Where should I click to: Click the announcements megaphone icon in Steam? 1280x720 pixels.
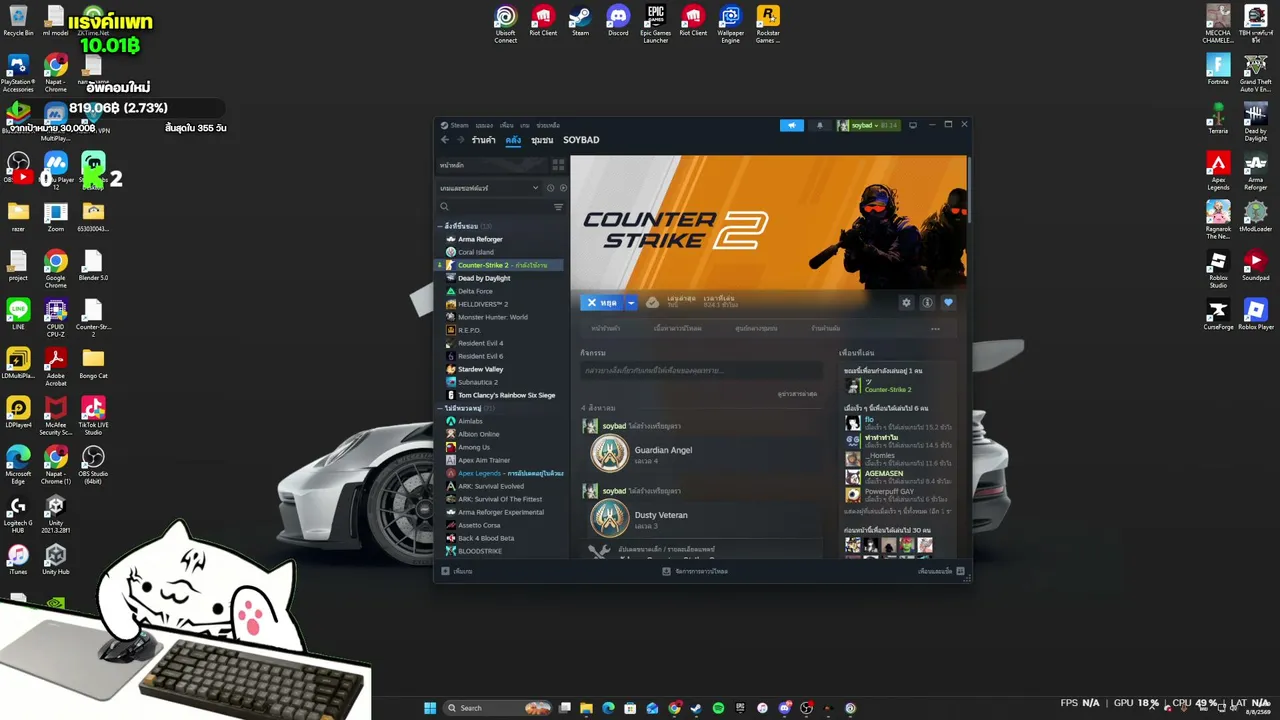coord(791,125)
